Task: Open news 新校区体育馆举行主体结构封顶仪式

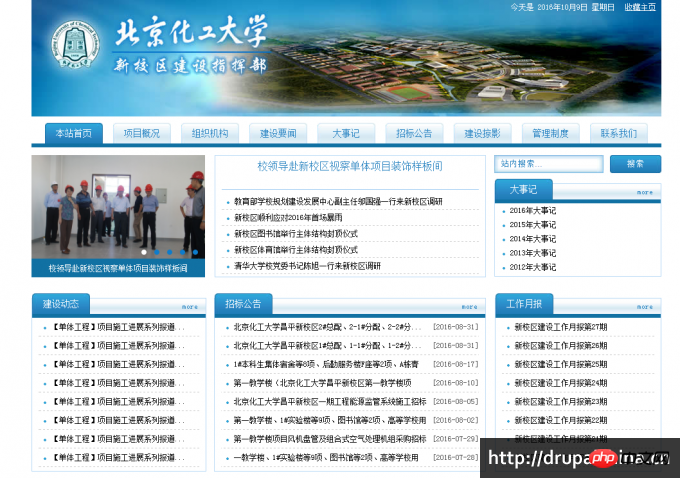Action: click(x=296, y=250)
